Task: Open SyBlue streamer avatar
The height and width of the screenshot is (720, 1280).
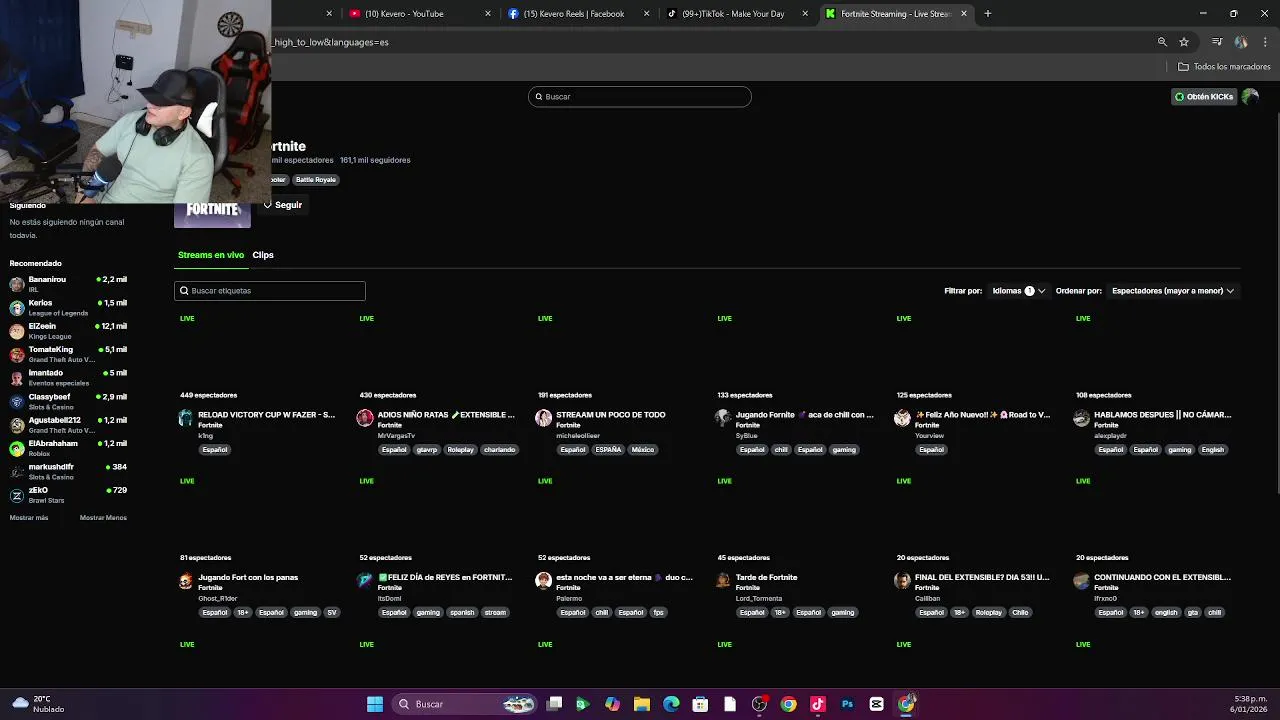Action: 723,418
